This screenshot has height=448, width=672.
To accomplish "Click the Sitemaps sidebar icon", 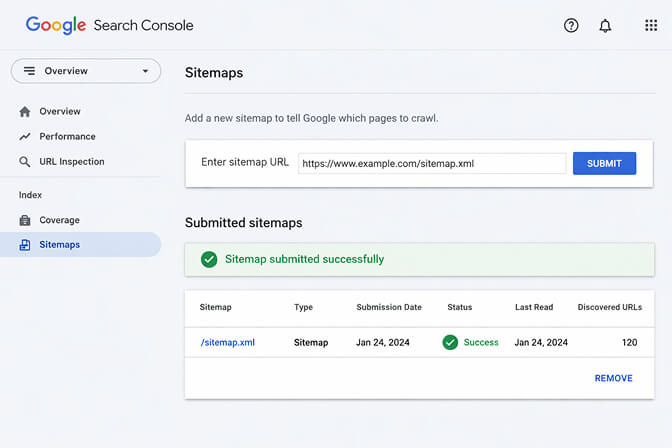I will (25, 245).
